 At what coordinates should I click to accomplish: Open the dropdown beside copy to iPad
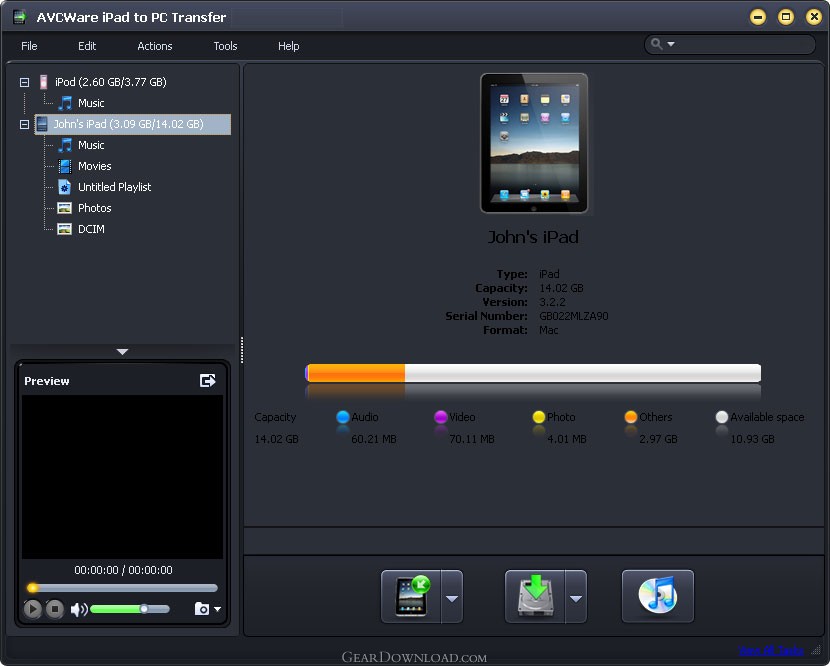(x=452, y=597)
